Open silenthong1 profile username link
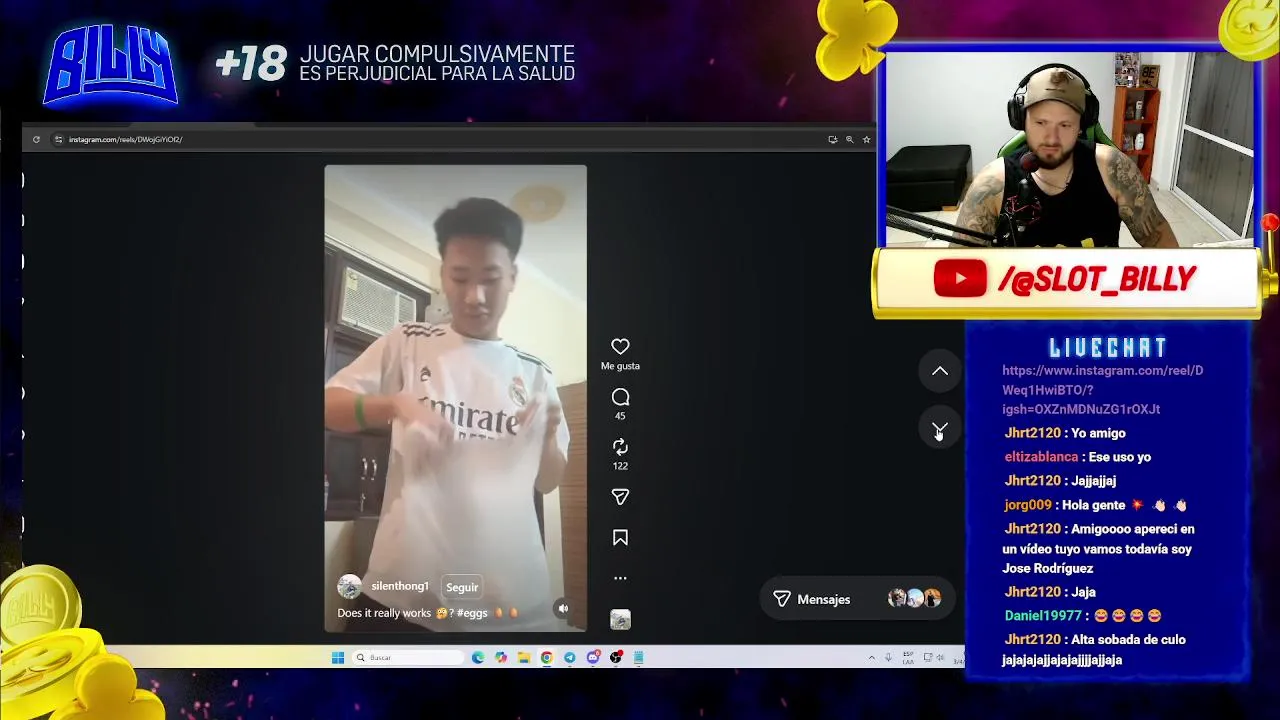Screen dimensions: 1280x720 pos(400,586)
